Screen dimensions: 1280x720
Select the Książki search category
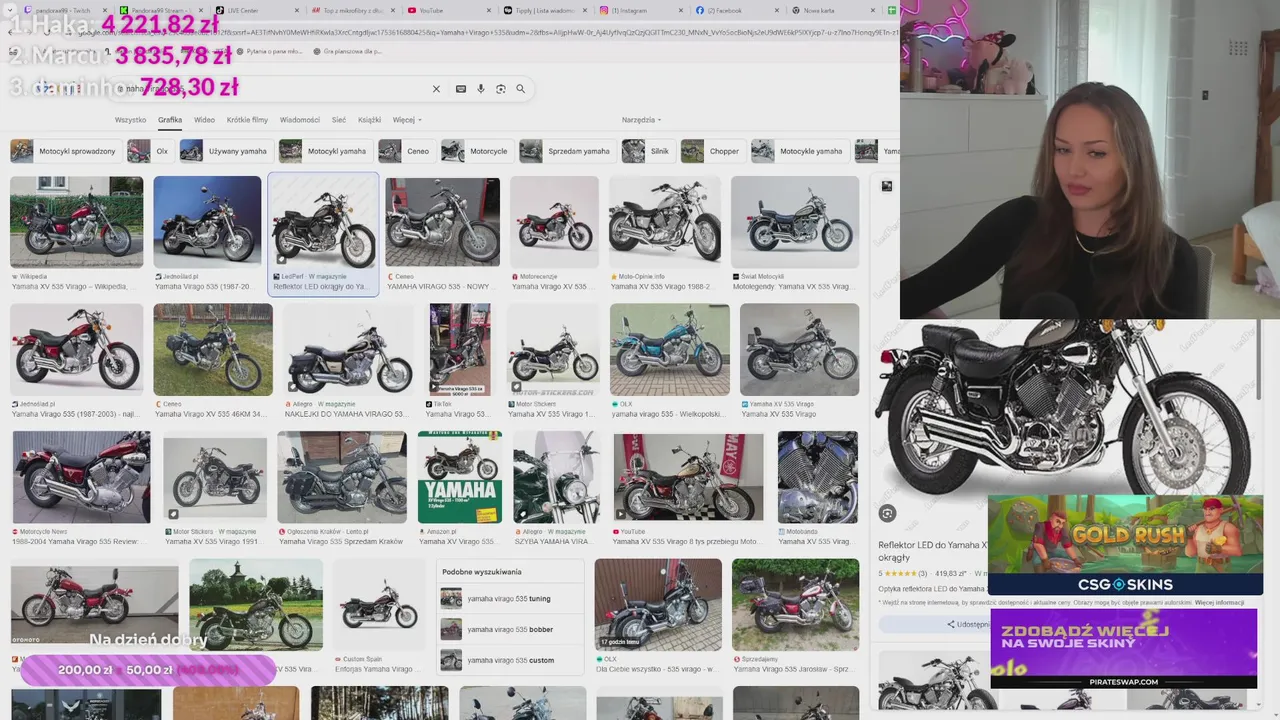[x=369, y=120]
